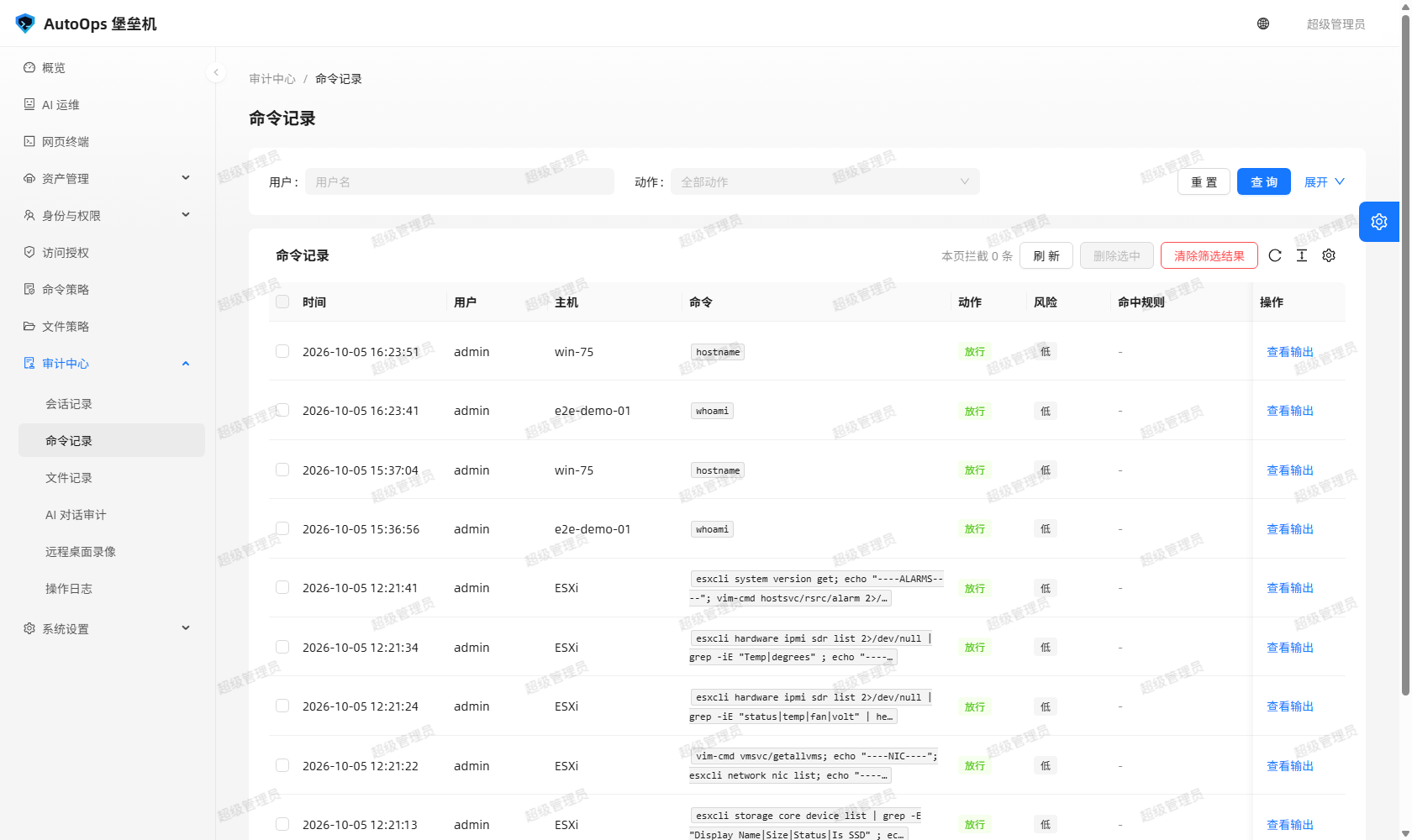
Task: Open the 动作 all-actions dropdown
Action: [825, 181]
